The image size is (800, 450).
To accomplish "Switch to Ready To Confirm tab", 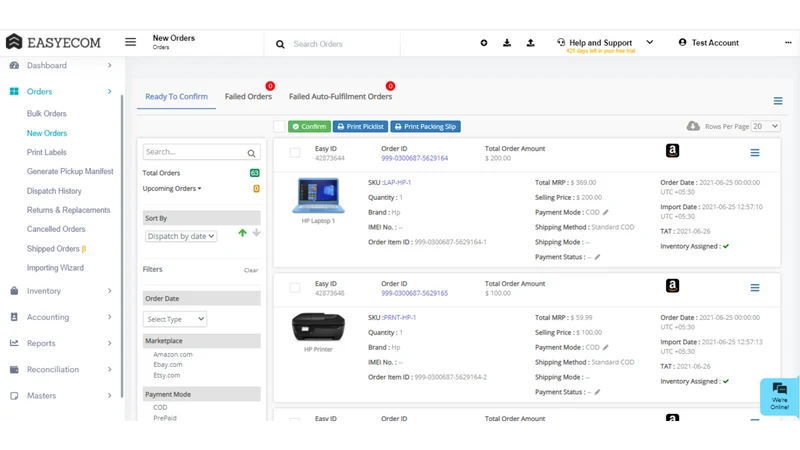I will [176, 96].
